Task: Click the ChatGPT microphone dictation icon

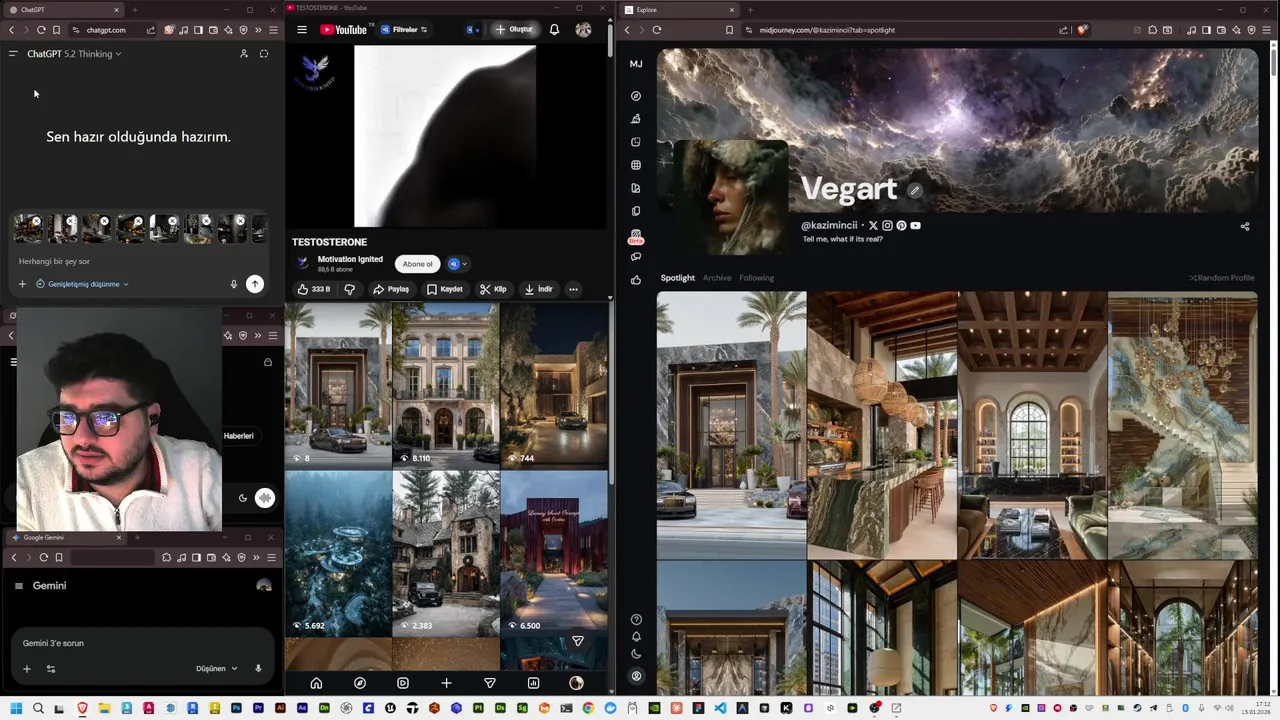Action: (x=234, y=284)
